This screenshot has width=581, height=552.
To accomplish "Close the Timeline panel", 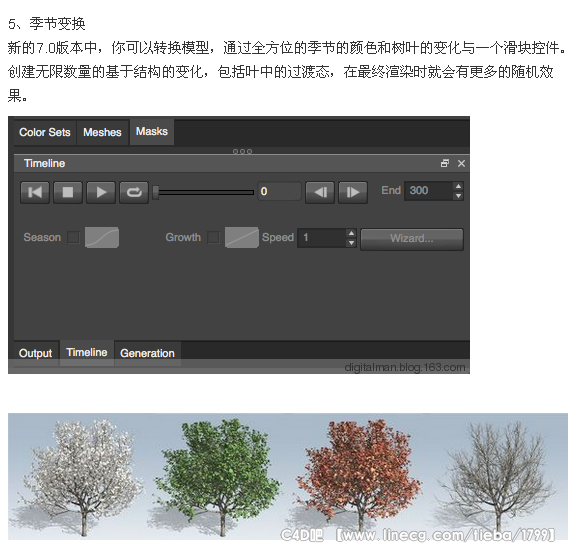I will click(x=461, y=163).
